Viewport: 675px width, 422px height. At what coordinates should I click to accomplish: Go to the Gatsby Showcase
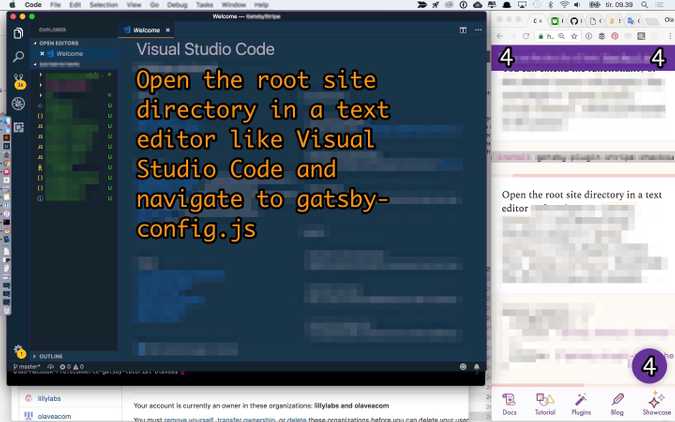[x=656, y=403]
